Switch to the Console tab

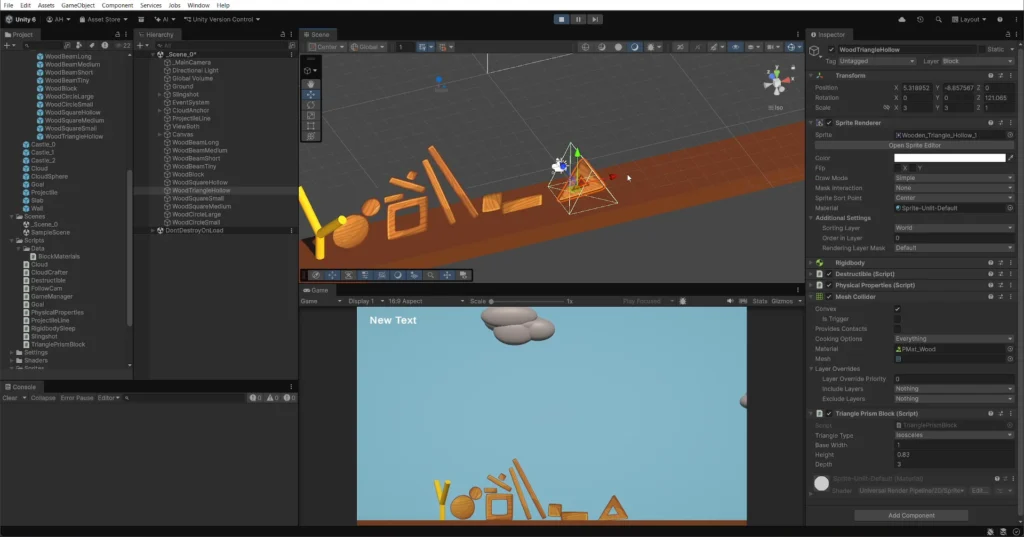(x=20, y=387)
